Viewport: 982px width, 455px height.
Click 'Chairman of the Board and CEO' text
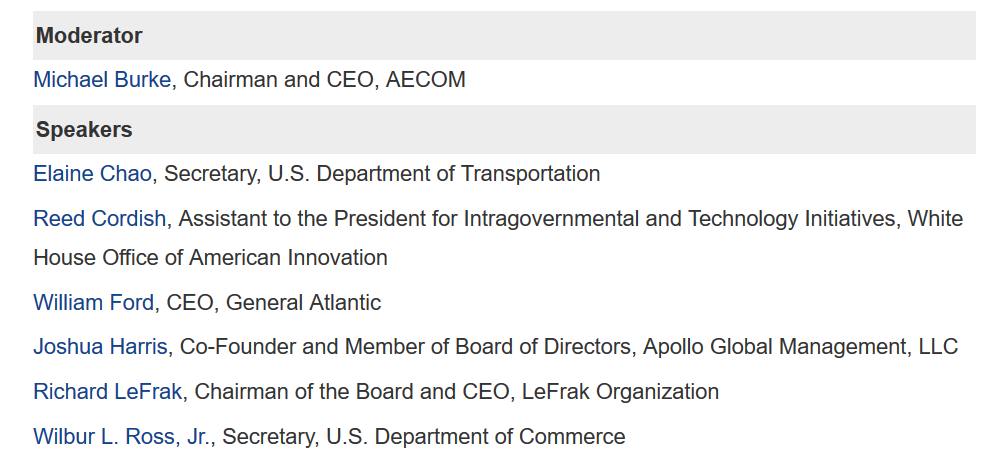[x=351, y=392]
